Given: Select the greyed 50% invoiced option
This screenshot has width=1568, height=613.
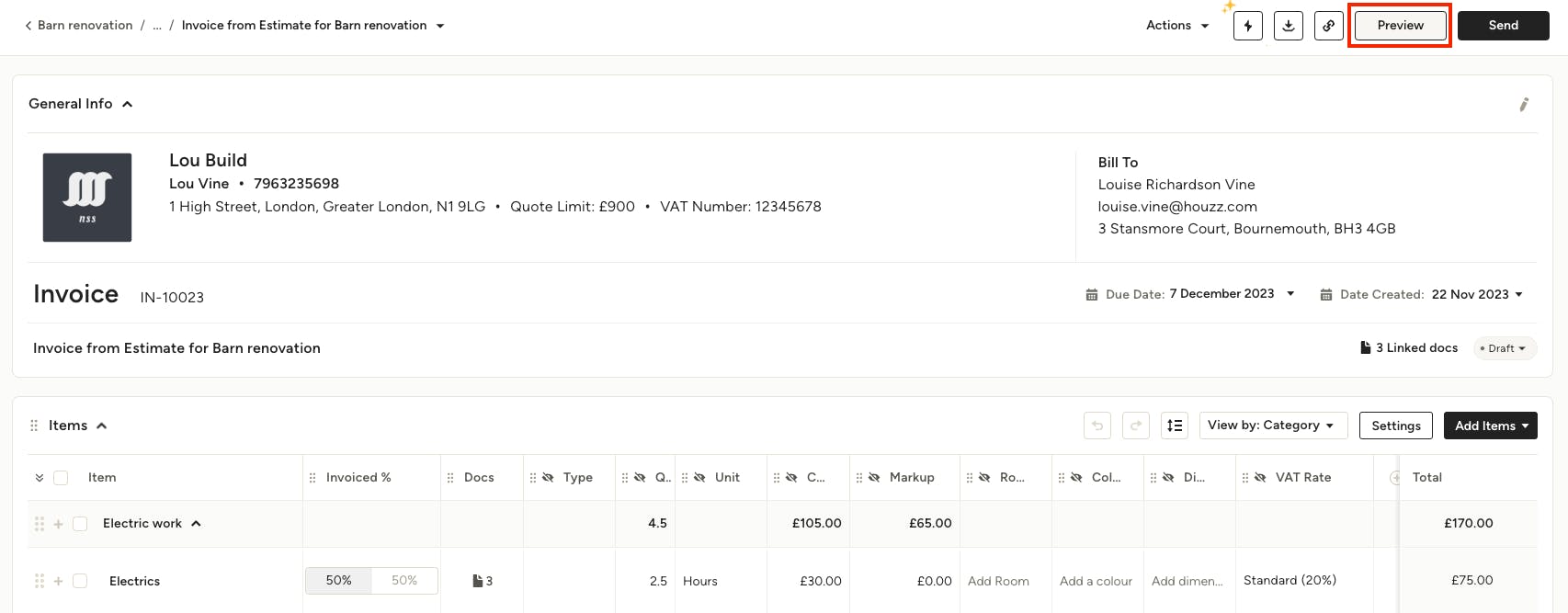Looking at the screenshot, I should [x=404, y=581].
